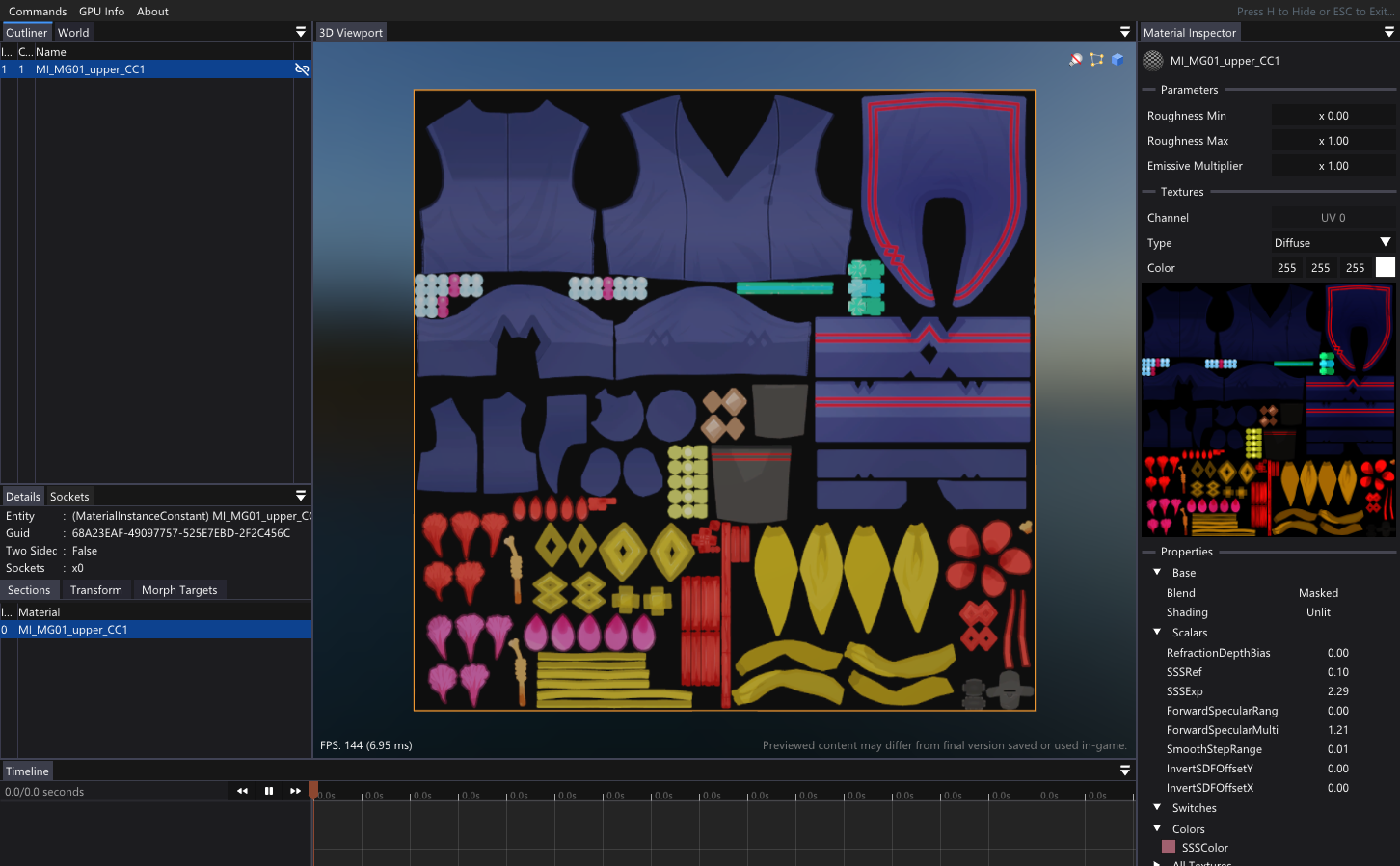The image size is (1400, 866).
Task: Click the '0.0/0.0 seconds' timeline readout
Action: point(44,792)
